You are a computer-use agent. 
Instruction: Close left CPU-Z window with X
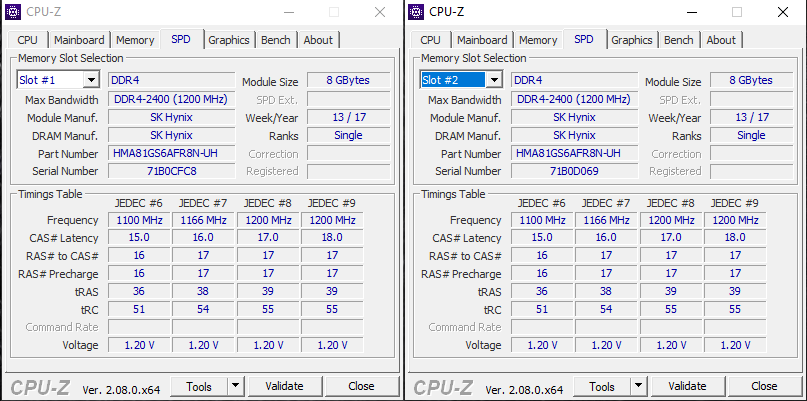pyautogui.click(x=380, y=12)
